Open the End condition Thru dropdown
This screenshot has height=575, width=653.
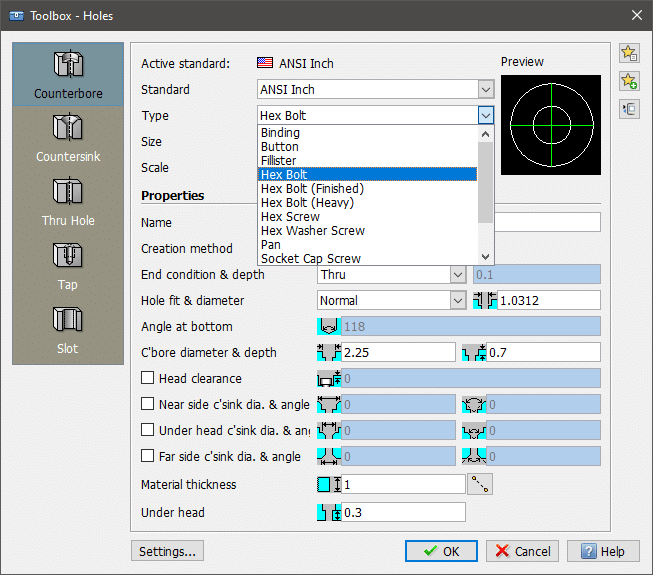click(457, 274)
